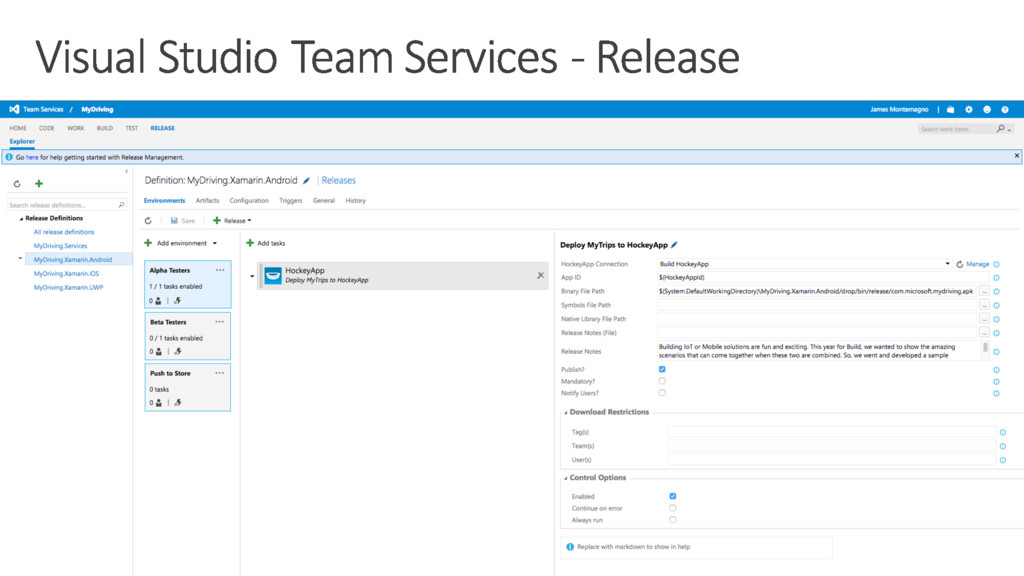
Task: Uncheck the Publish? checkbox
Action: coord(662,369)
